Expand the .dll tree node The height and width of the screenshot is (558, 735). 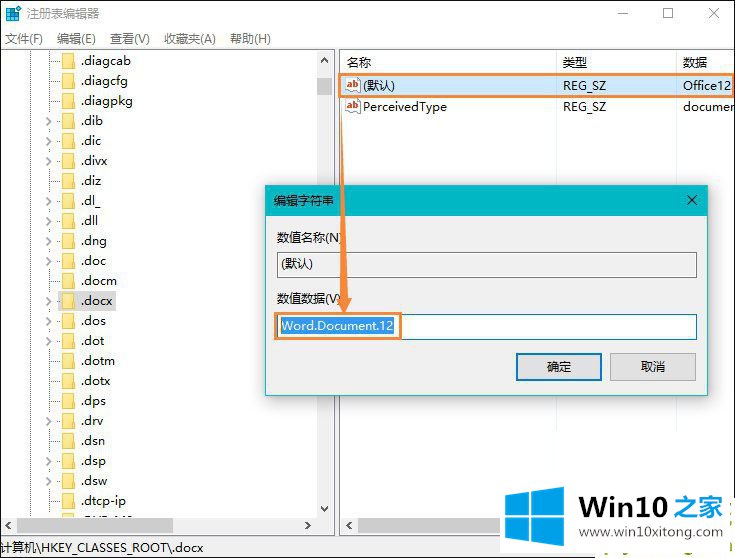pyautogui.click(x=48, y=221)
